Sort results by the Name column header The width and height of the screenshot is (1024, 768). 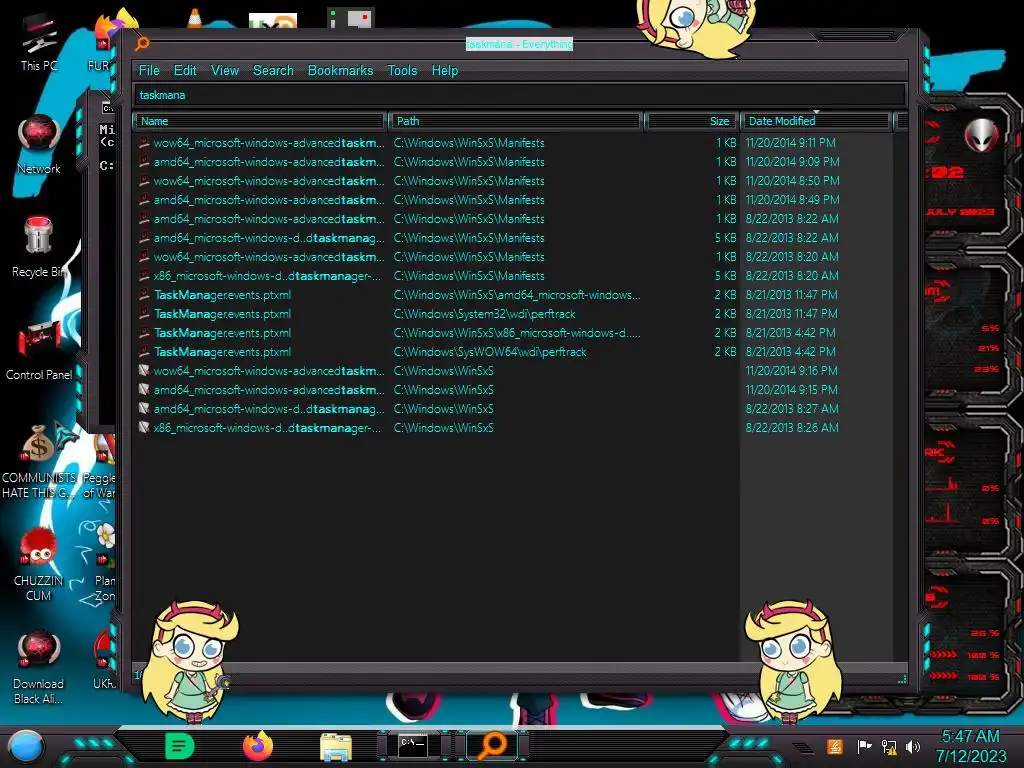(260, 121)
